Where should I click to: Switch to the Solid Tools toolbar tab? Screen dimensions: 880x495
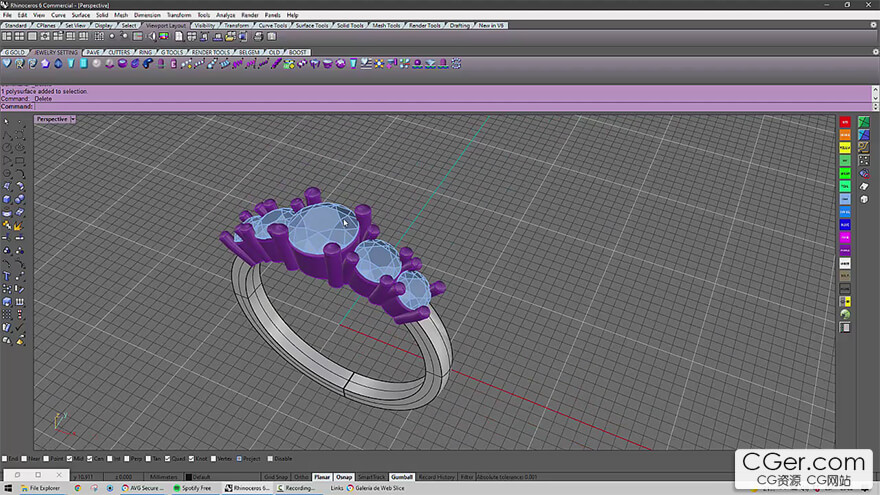coord(350,25)
